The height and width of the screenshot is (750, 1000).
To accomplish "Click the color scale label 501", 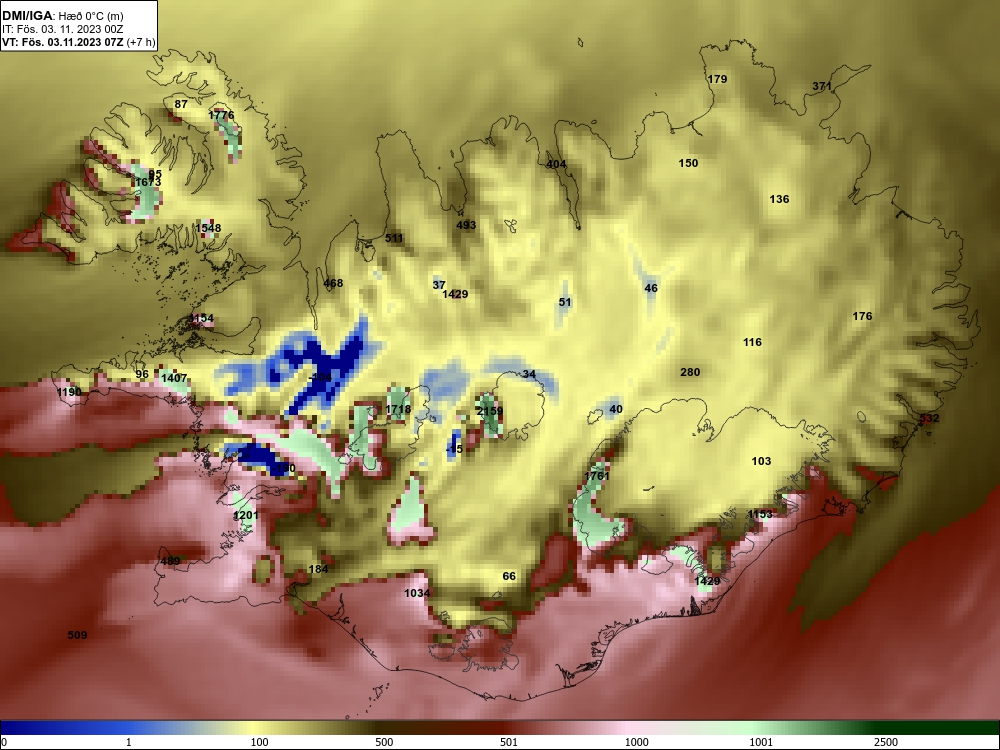I will 509,742.
